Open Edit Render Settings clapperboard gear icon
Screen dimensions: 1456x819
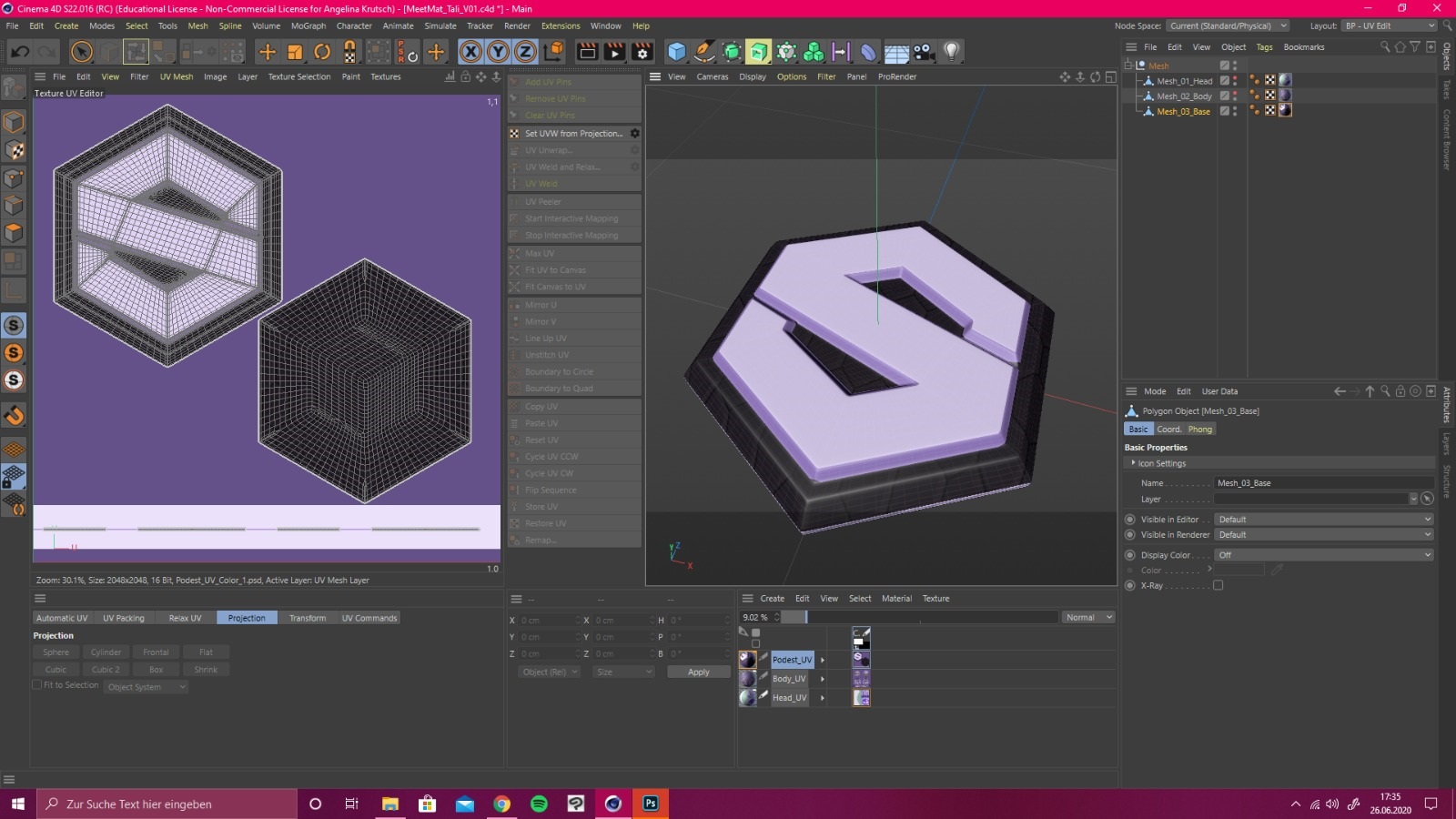tap(642, 52)
